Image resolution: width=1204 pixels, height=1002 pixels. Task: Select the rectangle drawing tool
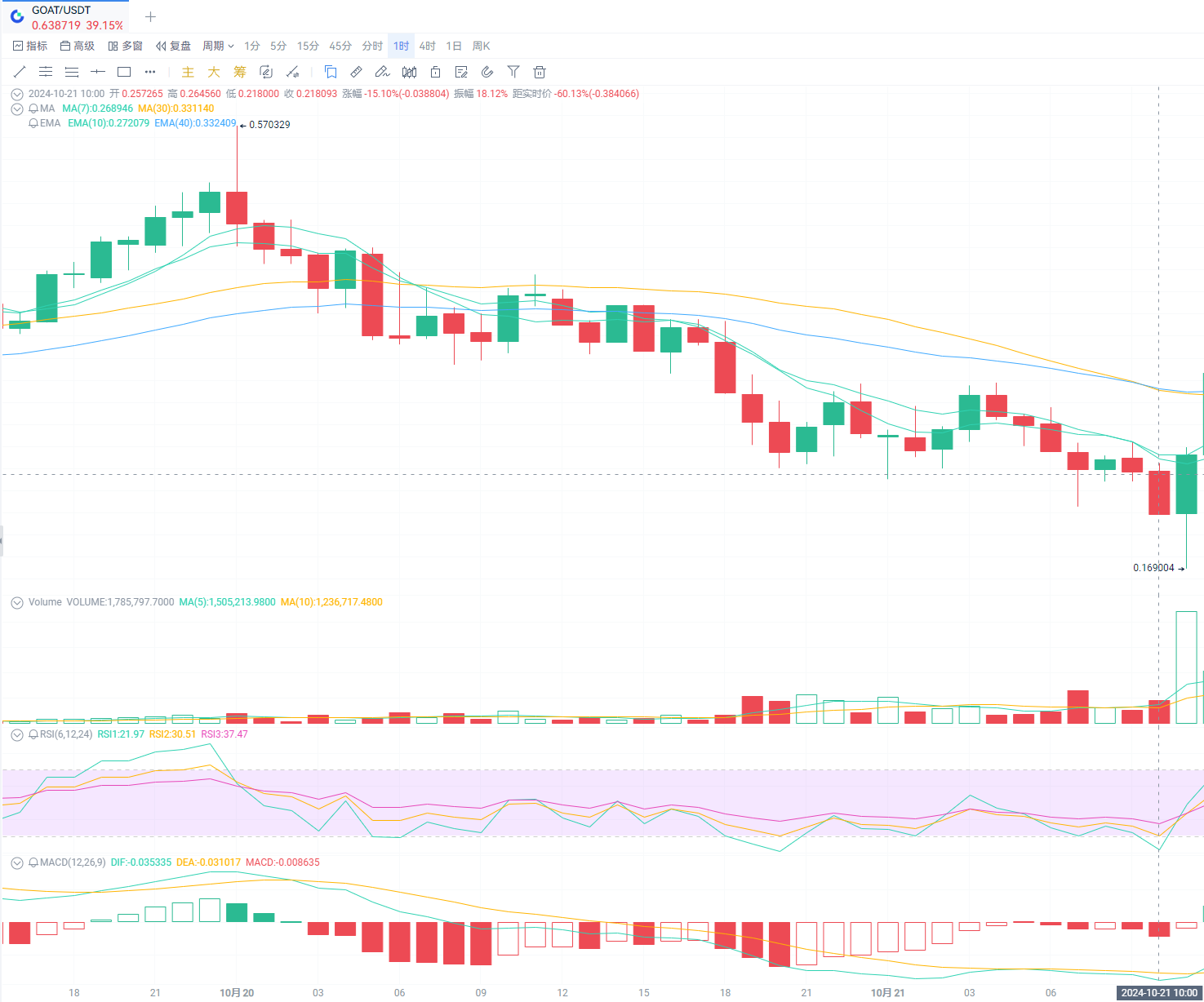124,72
